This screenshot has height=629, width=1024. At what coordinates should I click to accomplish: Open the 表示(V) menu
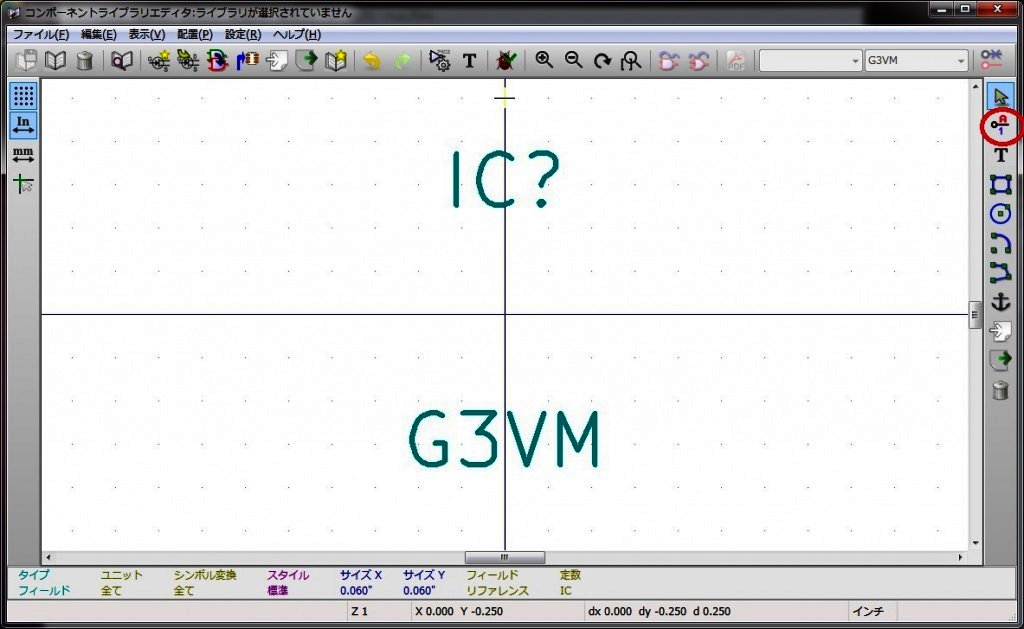[x=146, y=35]
